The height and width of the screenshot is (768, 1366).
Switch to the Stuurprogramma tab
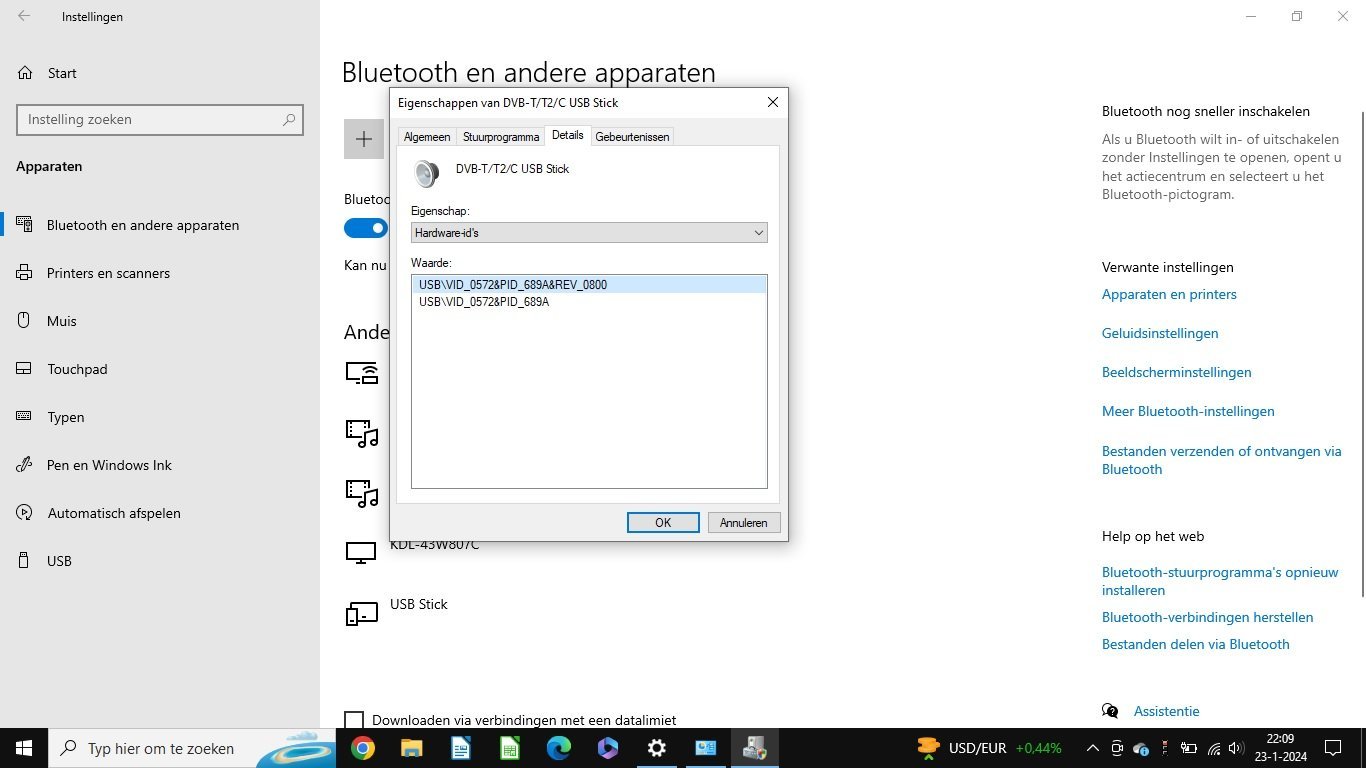[501, 137]
